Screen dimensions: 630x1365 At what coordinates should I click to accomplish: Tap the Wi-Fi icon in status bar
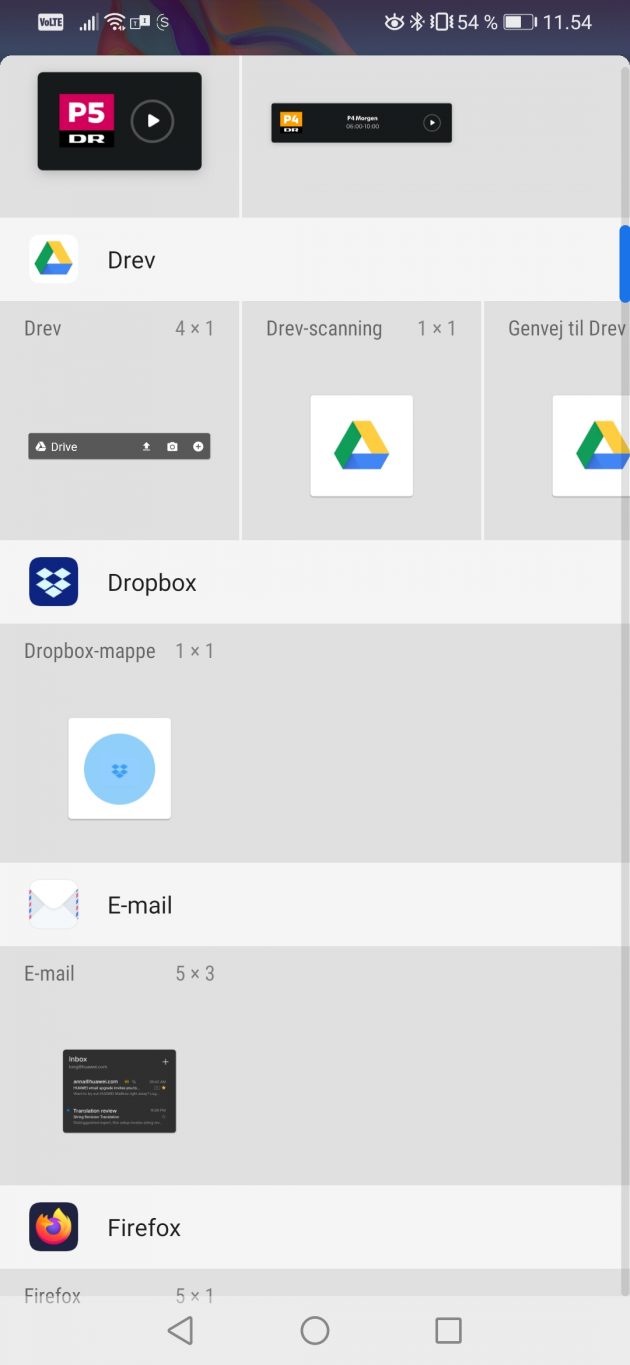[115, 22]
